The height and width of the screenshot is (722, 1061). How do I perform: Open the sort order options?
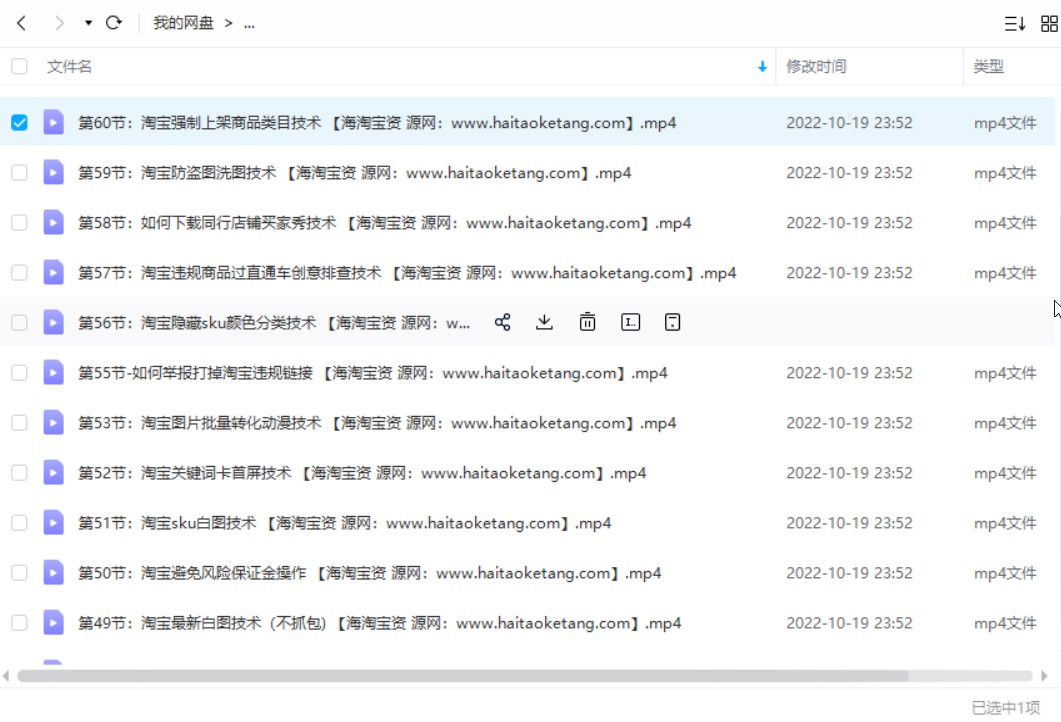pyautogui.click(x=1014, y=24)
